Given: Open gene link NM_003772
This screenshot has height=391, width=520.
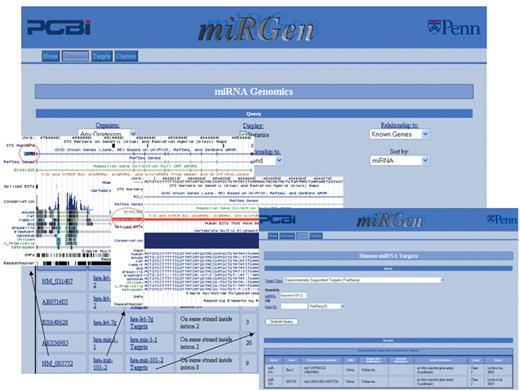Looking at the screenshot, I should [57, 363].
